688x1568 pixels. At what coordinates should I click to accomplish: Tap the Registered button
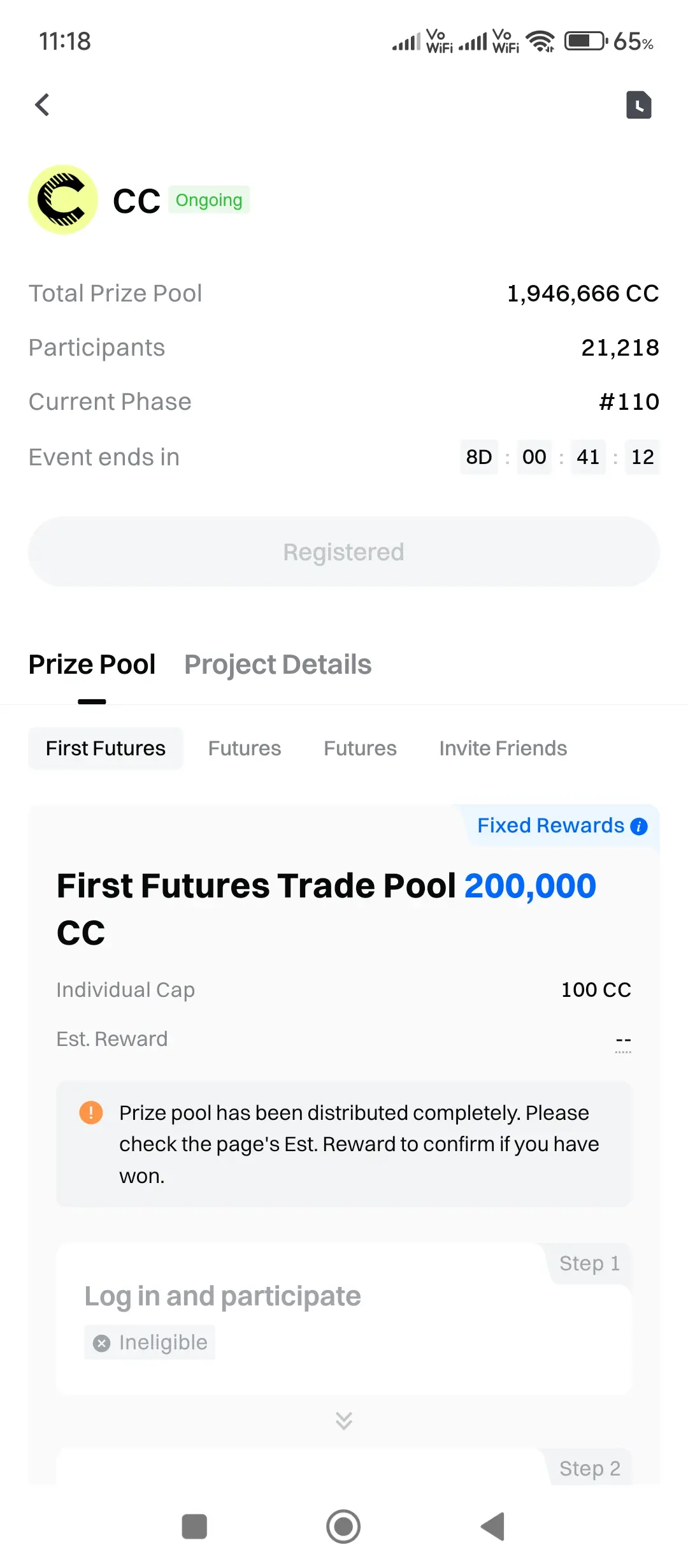click(x=344, y=552)
